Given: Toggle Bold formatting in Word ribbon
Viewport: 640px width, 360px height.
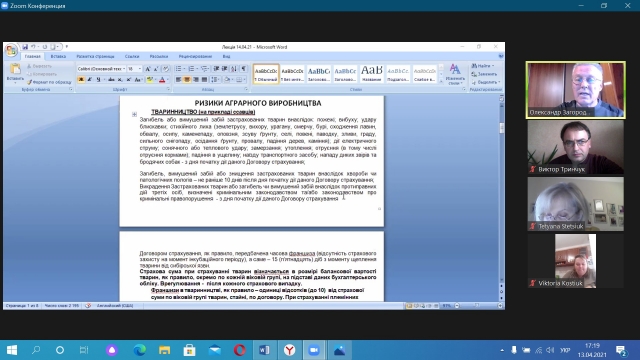Looking at the screenshot, I should click(x=81, y=80).
